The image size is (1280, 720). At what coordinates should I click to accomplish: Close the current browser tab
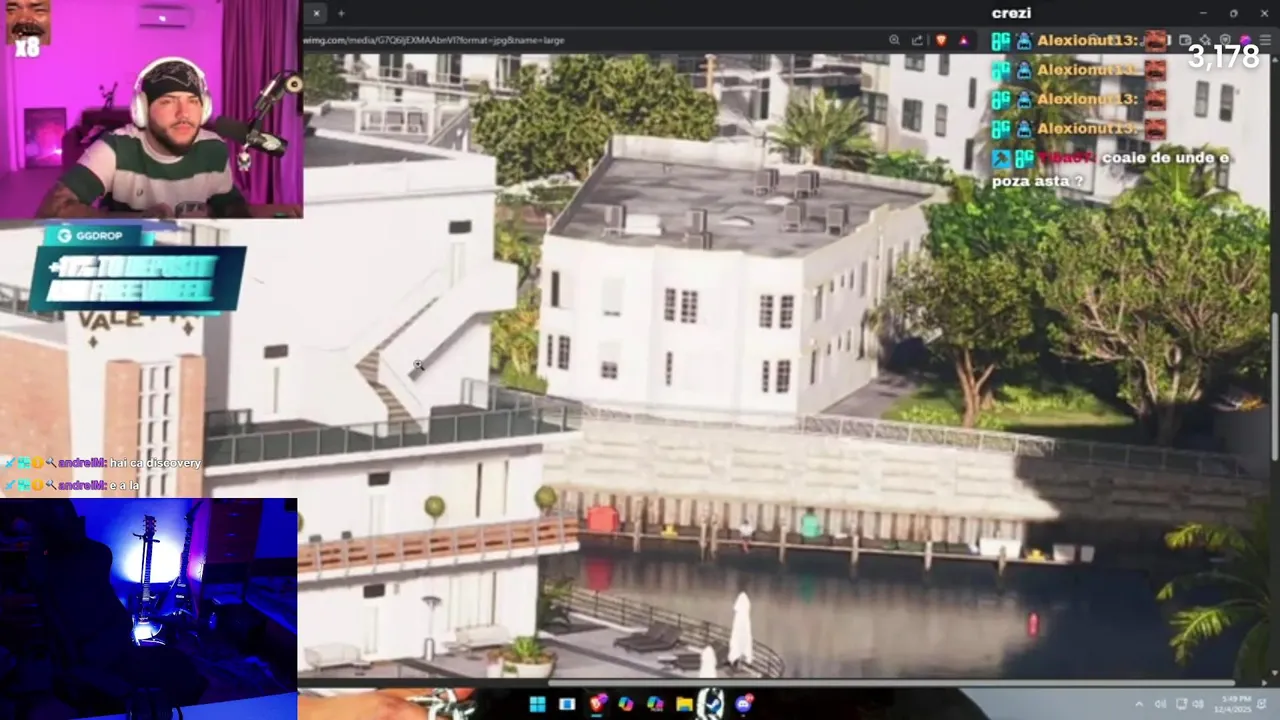[x=316, y=13]
